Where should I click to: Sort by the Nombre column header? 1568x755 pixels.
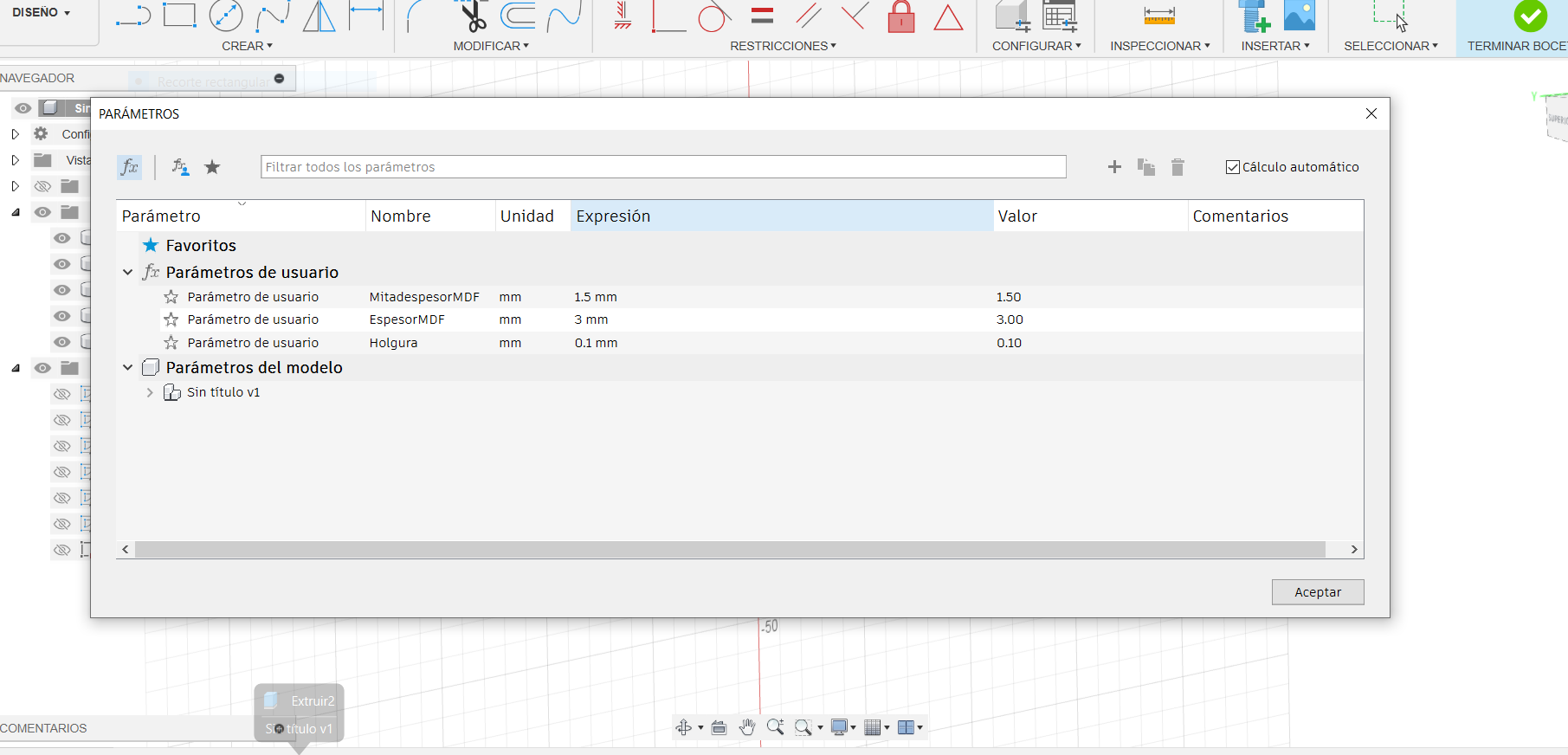point(430,216)
